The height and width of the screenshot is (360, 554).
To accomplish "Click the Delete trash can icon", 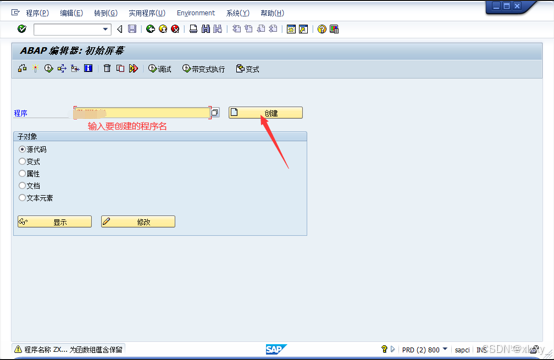I will point(107,68).
